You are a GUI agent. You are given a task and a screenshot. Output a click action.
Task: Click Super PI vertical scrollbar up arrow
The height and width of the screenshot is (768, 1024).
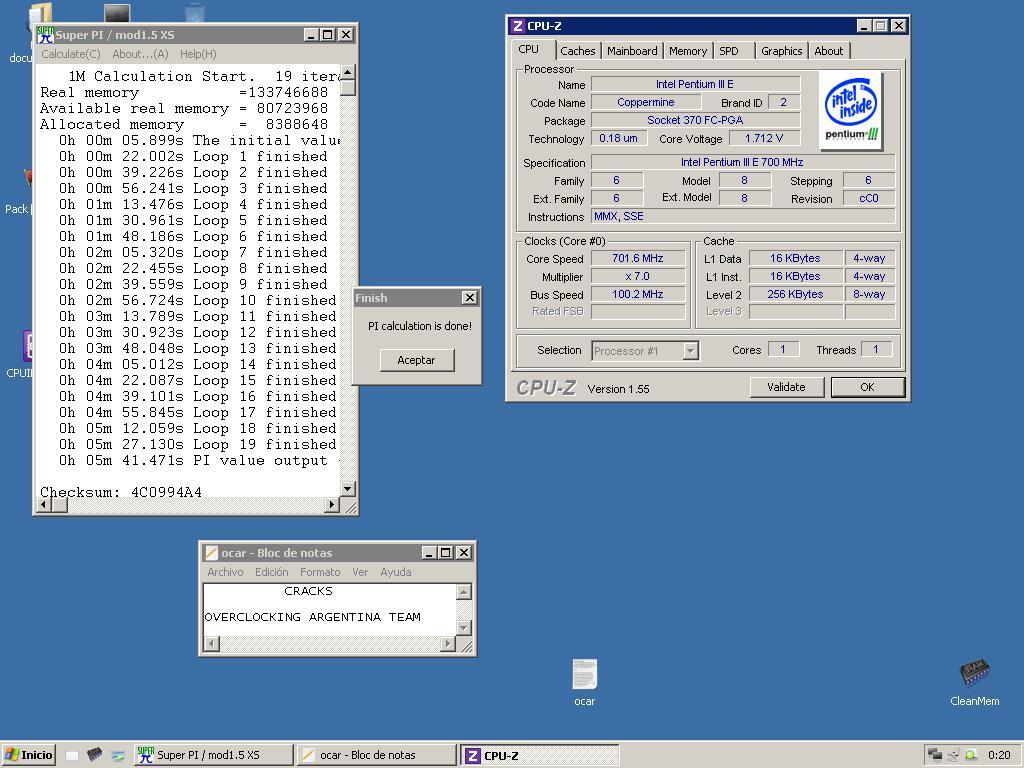347,72
